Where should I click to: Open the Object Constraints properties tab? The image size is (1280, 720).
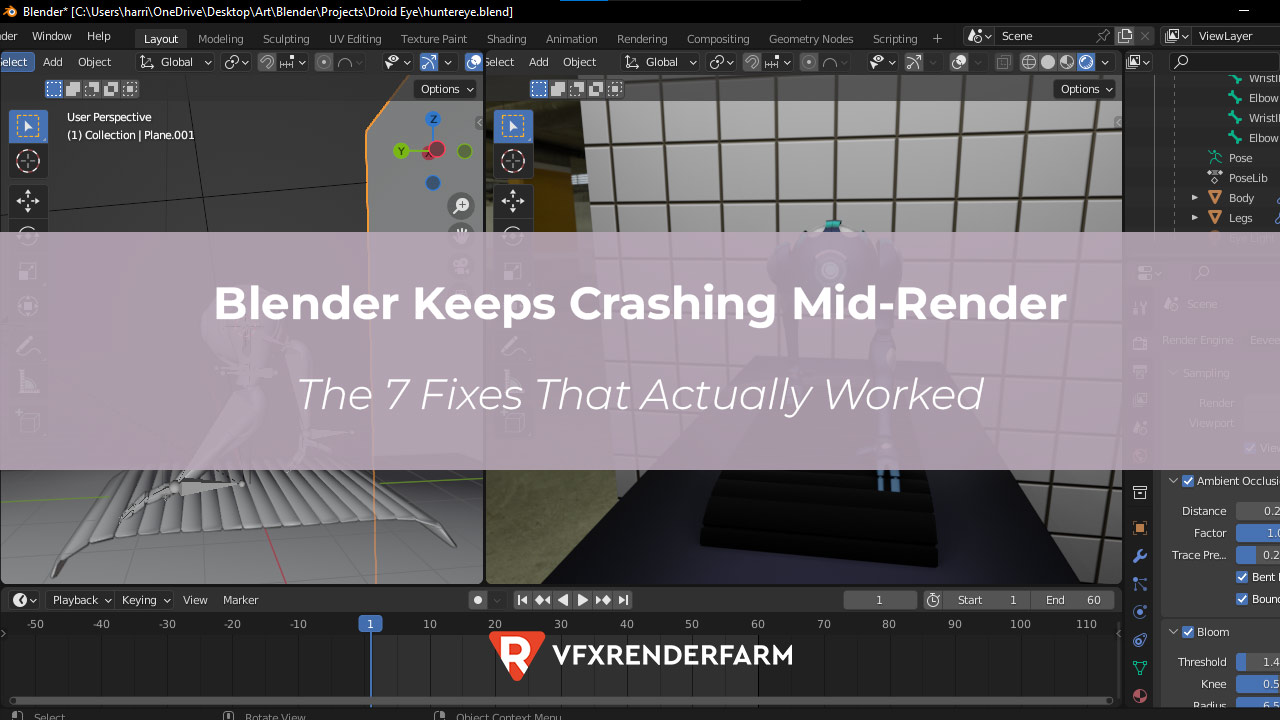[1139, 640]
